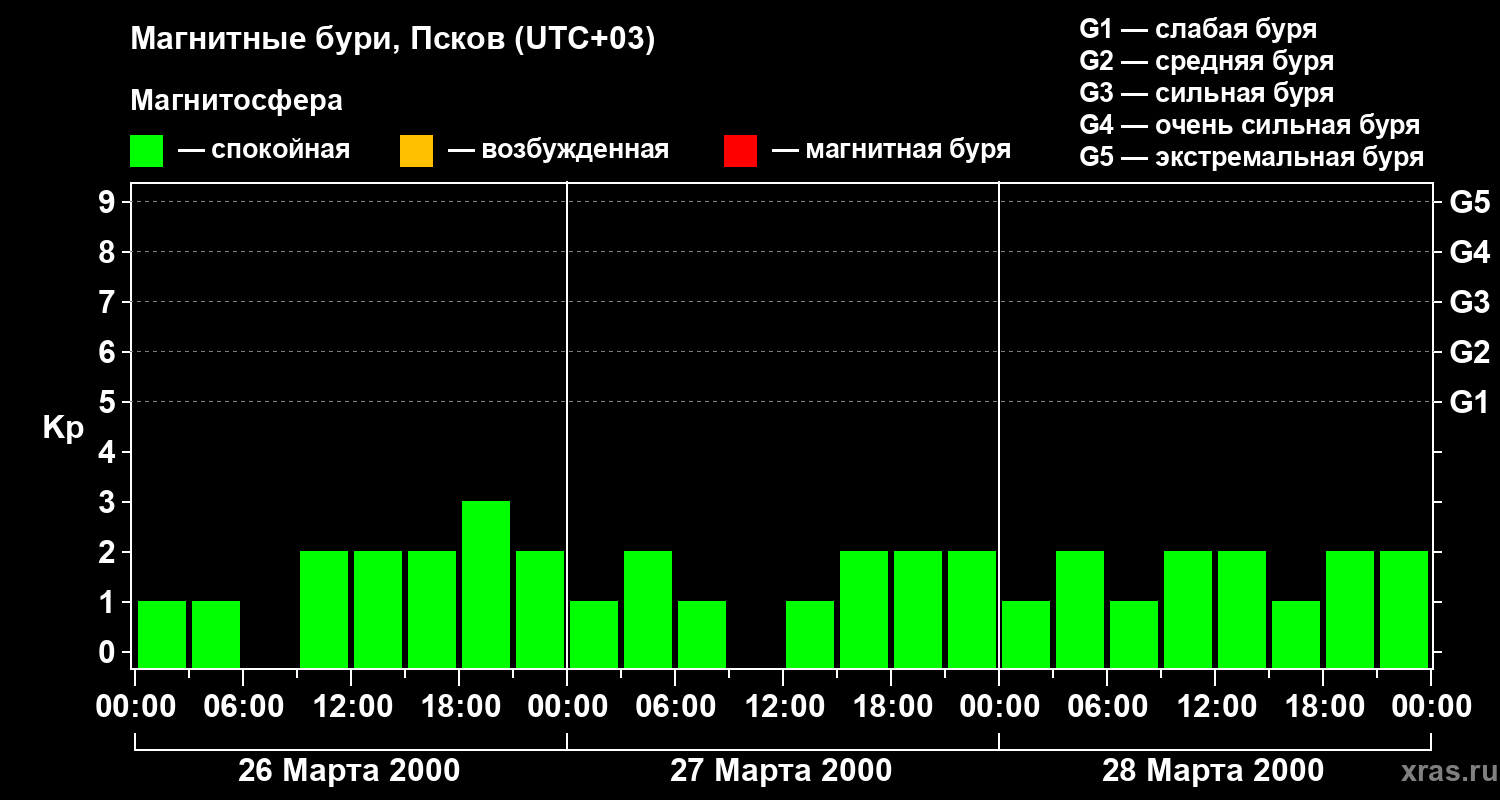1500x800 pixels.
Task: Click the 27 Марта 06:00–09:00 bar
Action: click(x=702, y=634)
